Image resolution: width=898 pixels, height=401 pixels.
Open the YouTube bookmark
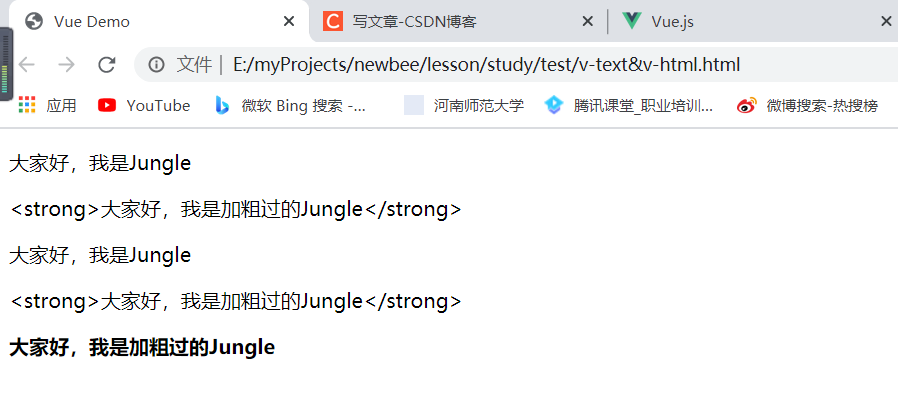[x=144, y=105]
